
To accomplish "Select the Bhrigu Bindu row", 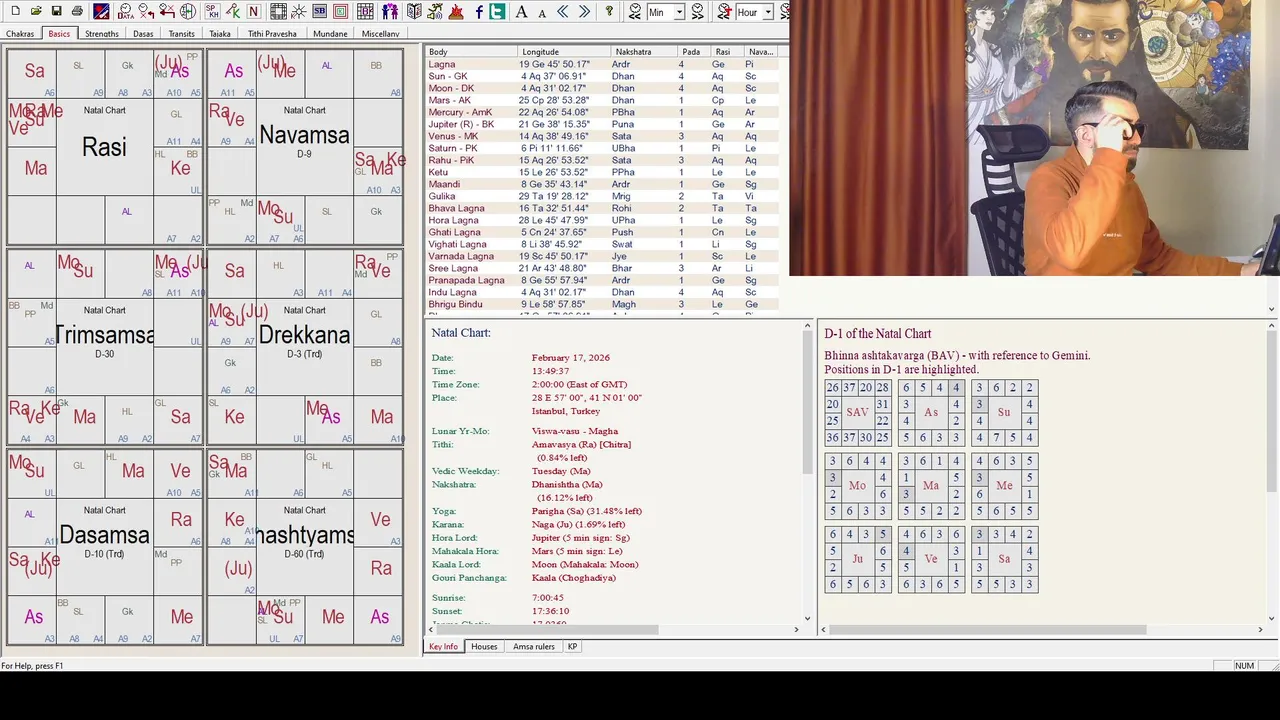I will point(600,304).
